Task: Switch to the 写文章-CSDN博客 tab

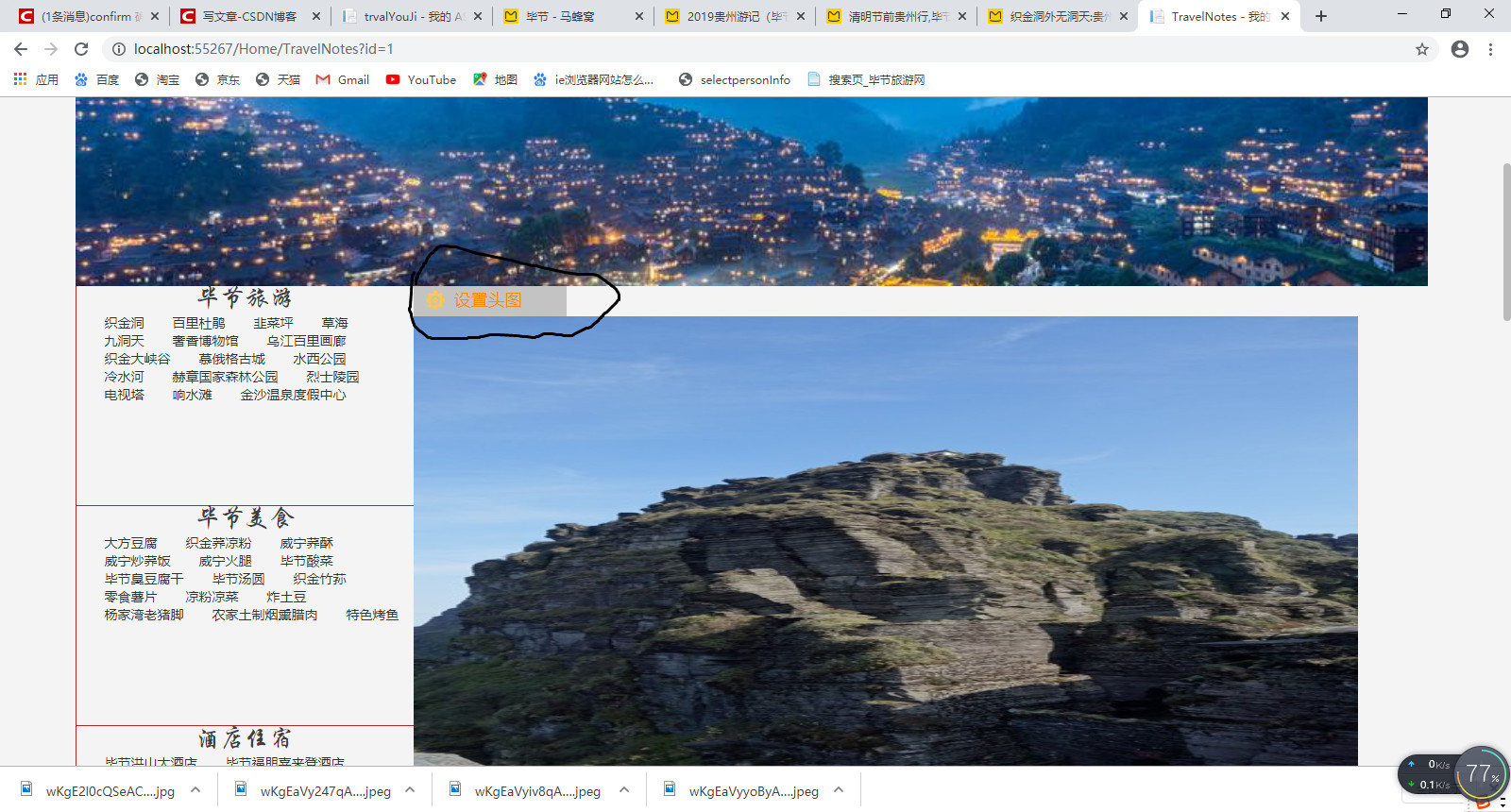Action: [250, 16]
